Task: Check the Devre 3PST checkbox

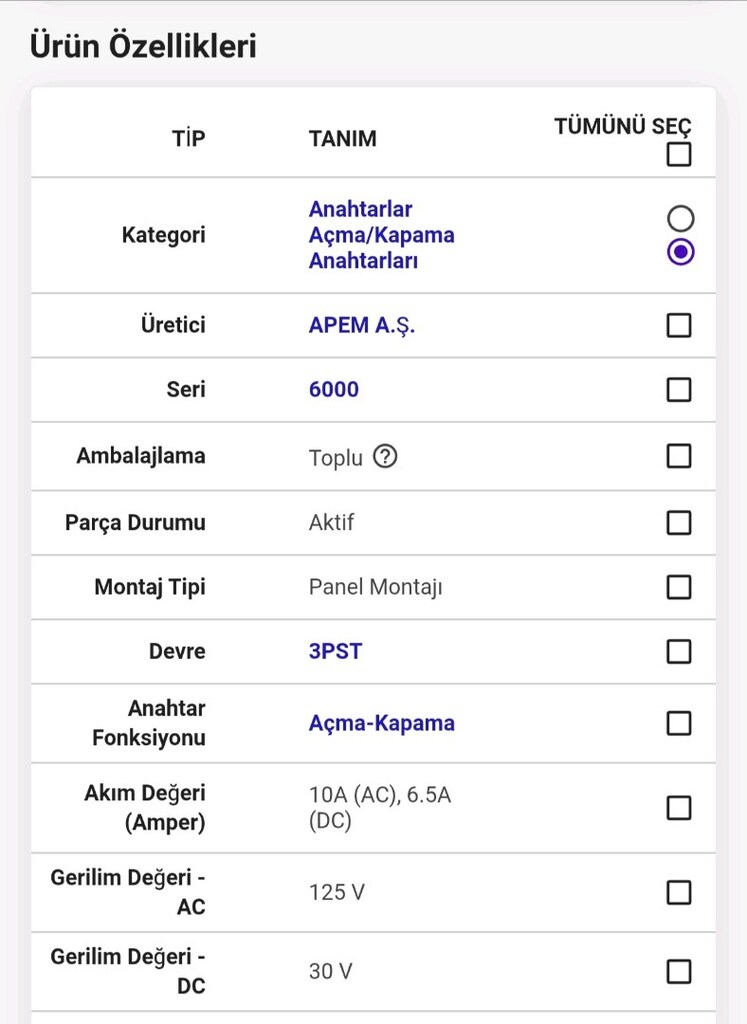Action: 679,651
